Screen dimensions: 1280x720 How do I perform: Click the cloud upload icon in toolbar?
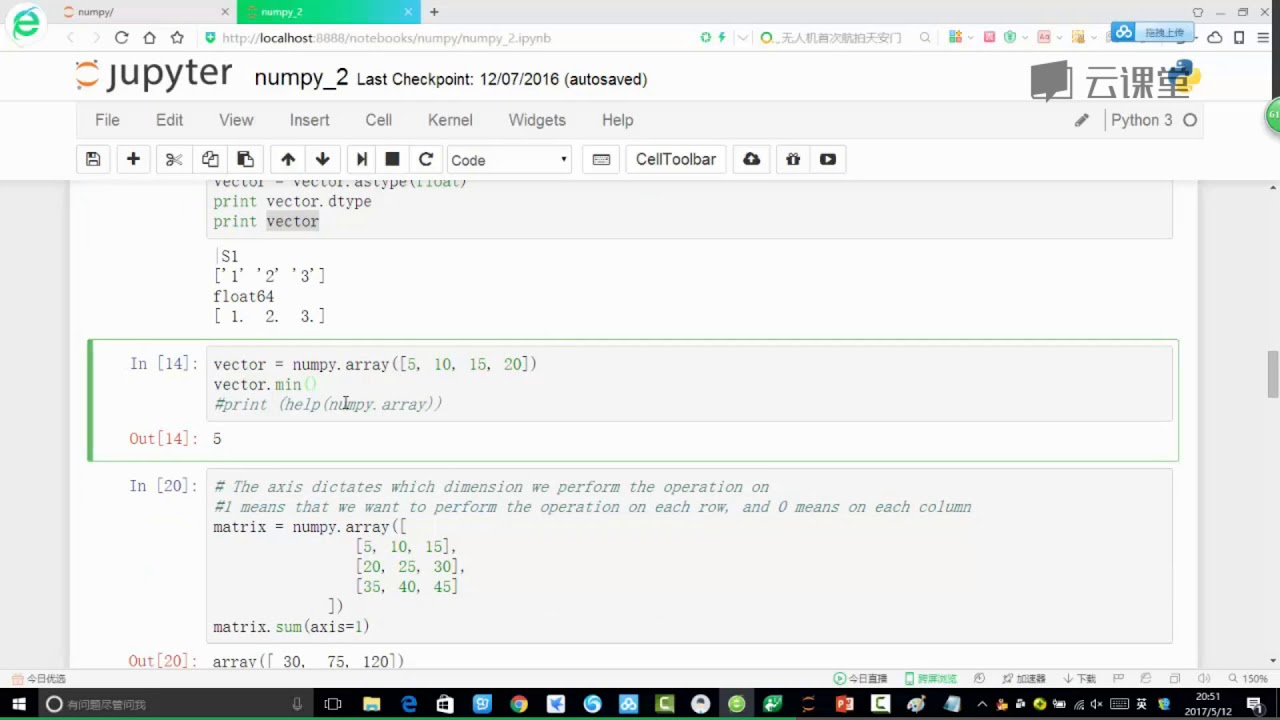752,159
